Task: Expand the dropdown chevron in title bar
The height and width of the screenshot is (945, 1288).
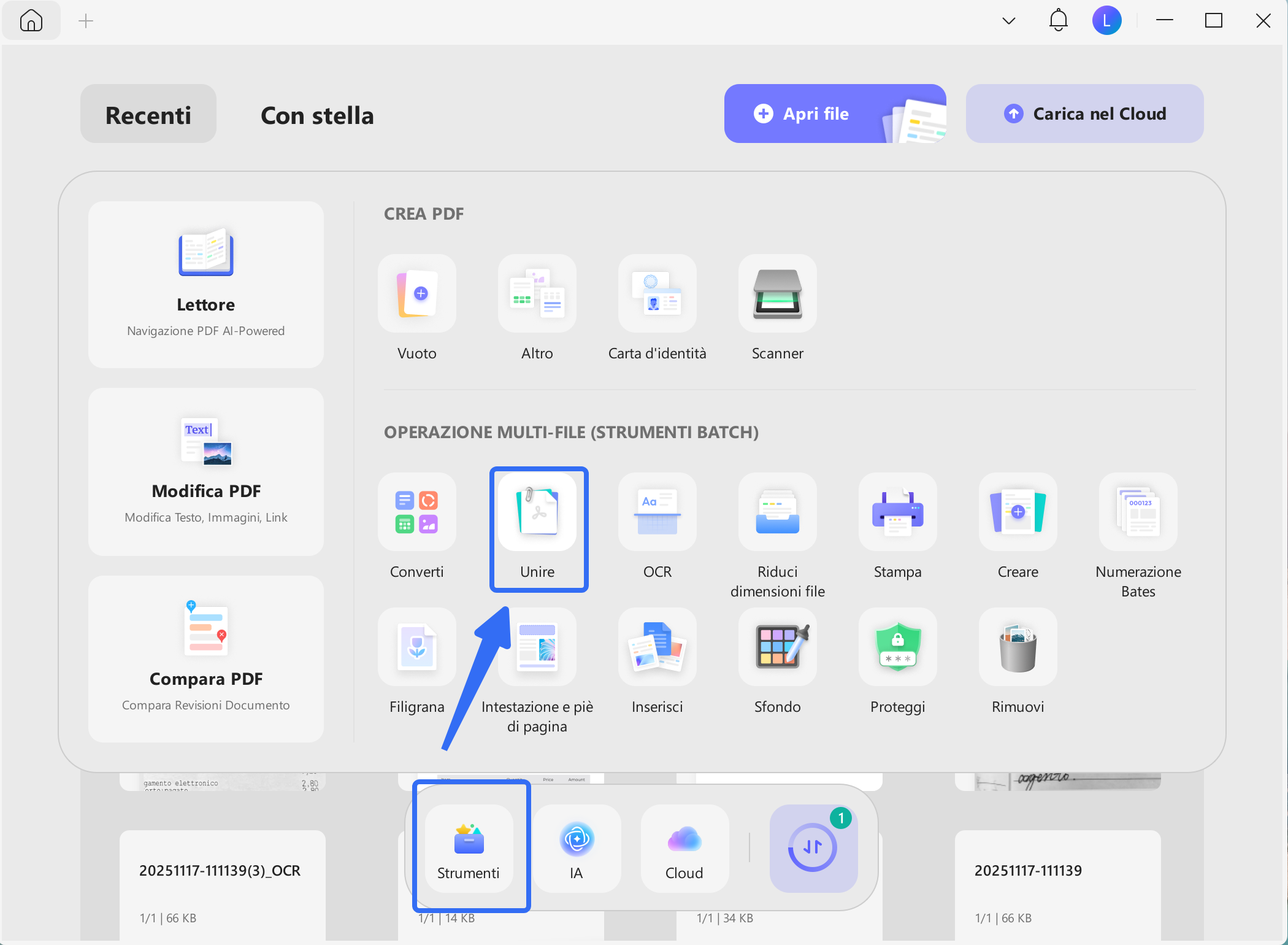Action: (x=1008, y=20)
